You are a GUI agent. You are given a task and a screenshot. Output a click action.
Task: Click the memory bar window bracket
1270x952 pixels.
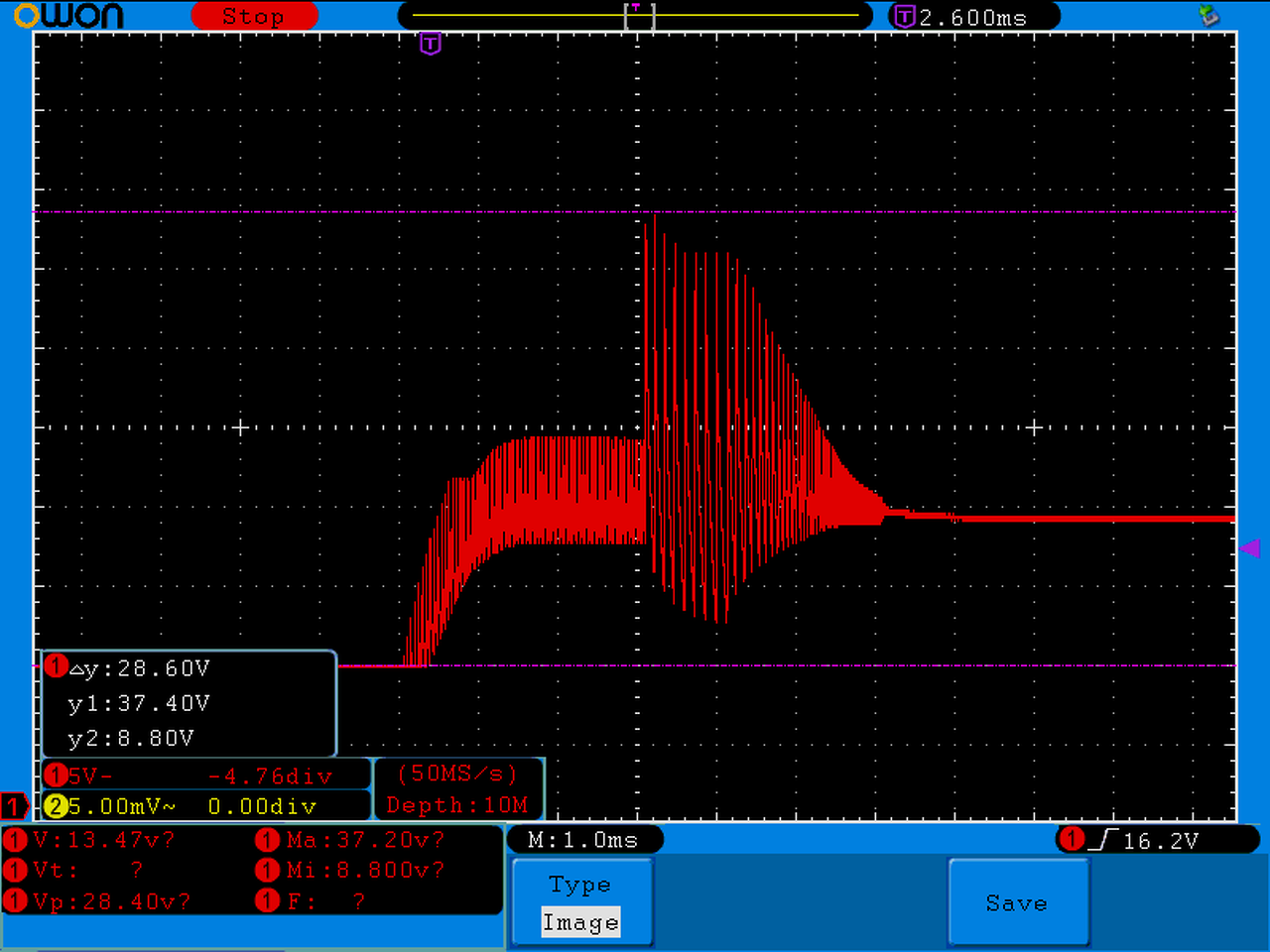[639, 15]
